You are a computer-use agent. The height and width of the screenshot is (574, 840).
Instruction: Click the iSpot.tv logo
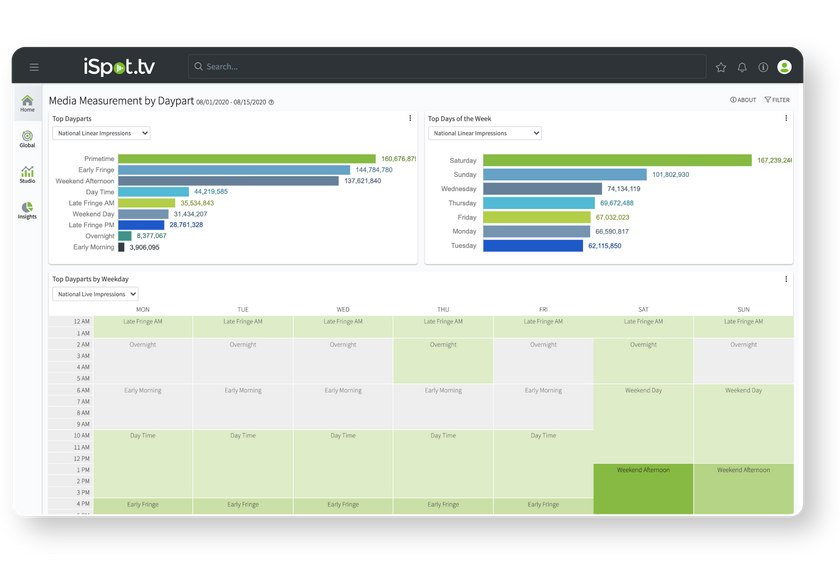click(119, 67)
